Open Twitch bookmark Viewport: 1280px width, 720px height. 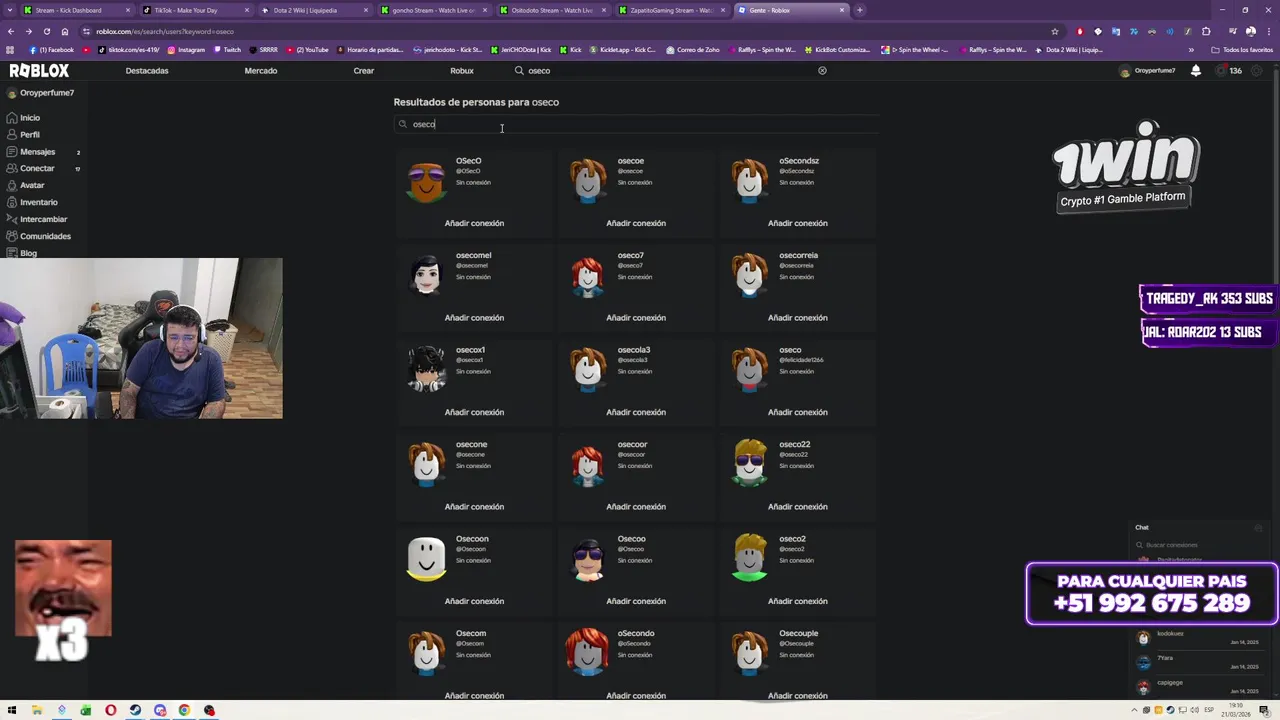click(x=227, y=50)
